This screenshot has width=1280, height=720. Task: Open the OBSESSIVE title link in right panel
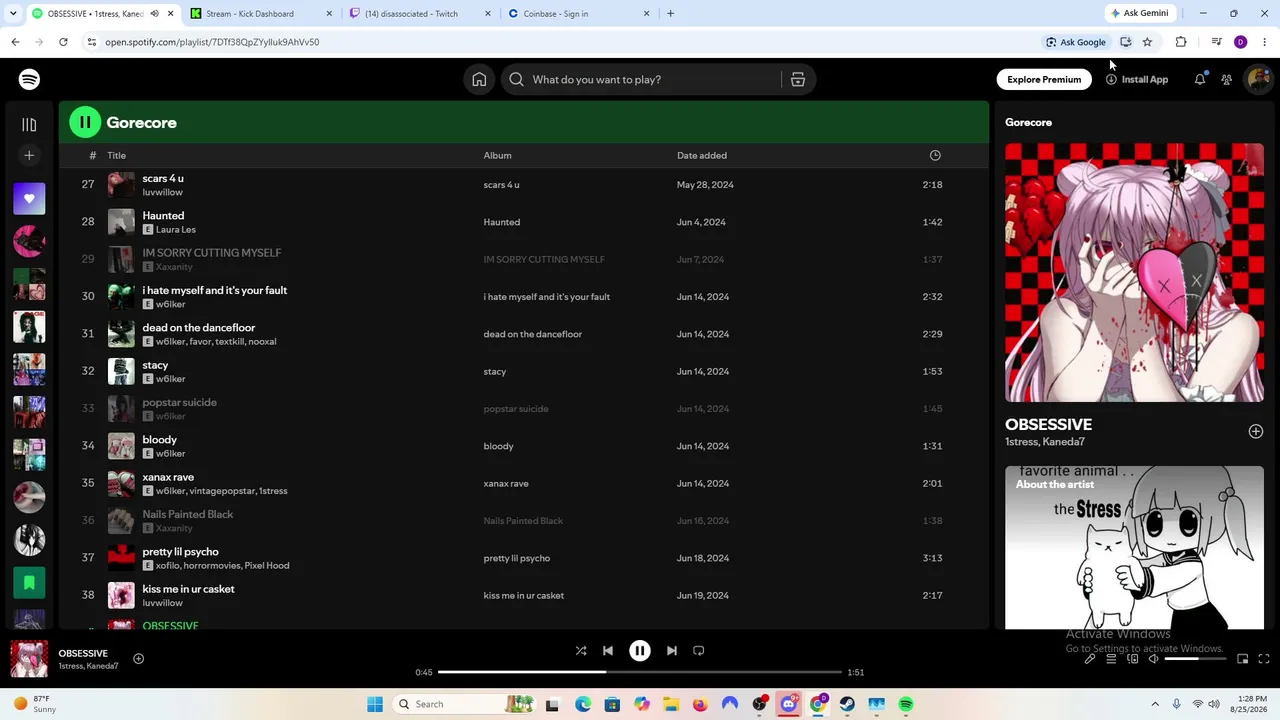coord(1048,424)
